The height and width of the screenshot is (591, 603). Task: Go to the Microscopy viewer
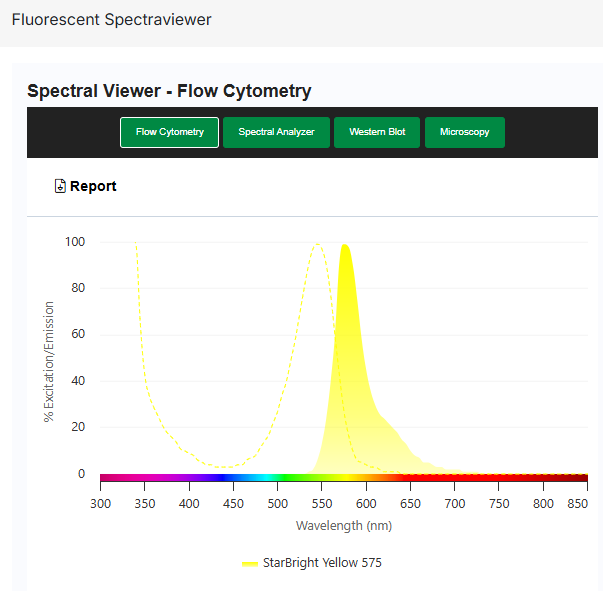pos(464,132)
